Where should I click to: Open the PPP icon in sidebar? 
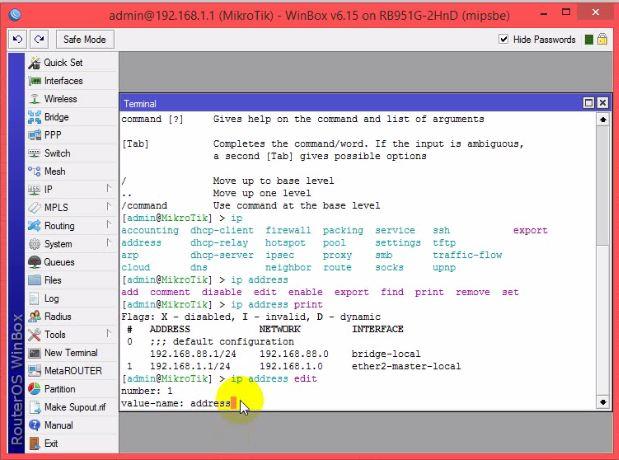(34, 135)
